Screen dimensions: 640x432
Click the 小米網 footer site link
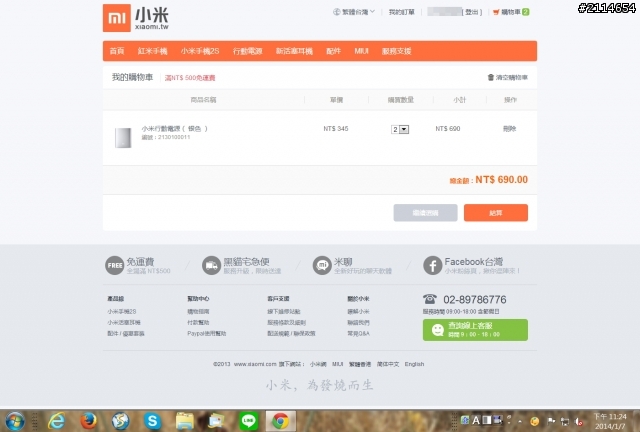click(x=318, y=364)
